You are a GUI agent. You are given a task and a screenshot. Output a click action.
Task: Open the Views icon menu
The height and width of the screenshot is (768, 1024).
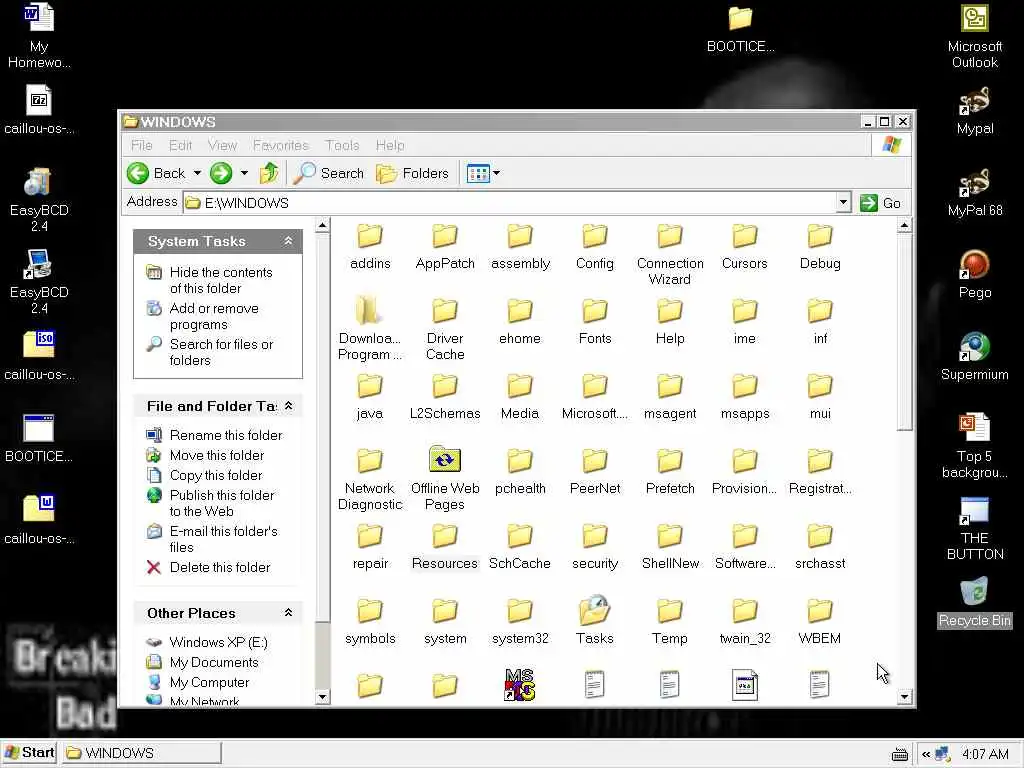tap(478, 173)
